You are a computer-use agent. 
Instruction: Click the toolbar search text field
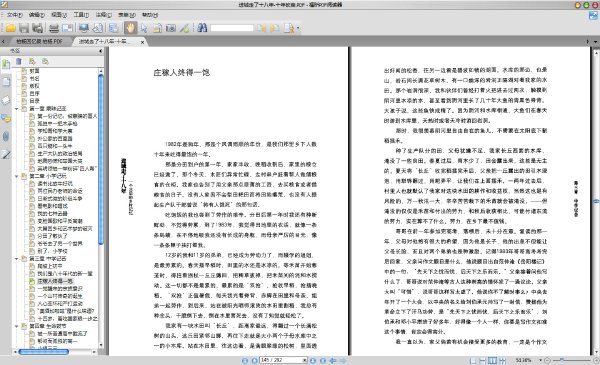coord(232,28)
